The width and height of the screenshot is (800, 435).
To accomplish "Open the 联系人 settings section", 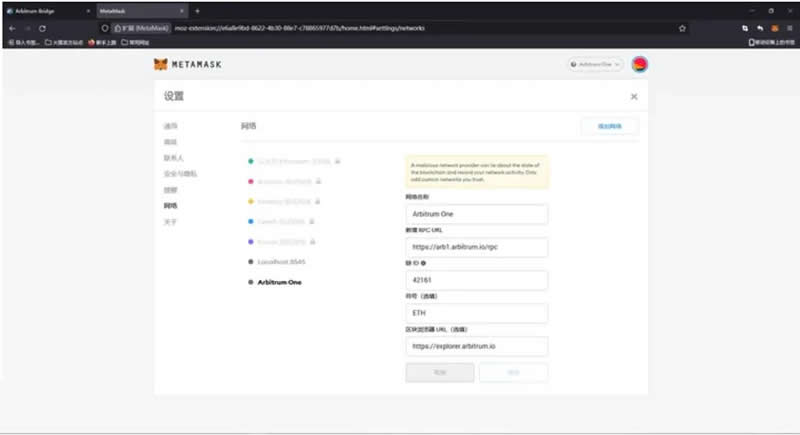I will 174,158.
